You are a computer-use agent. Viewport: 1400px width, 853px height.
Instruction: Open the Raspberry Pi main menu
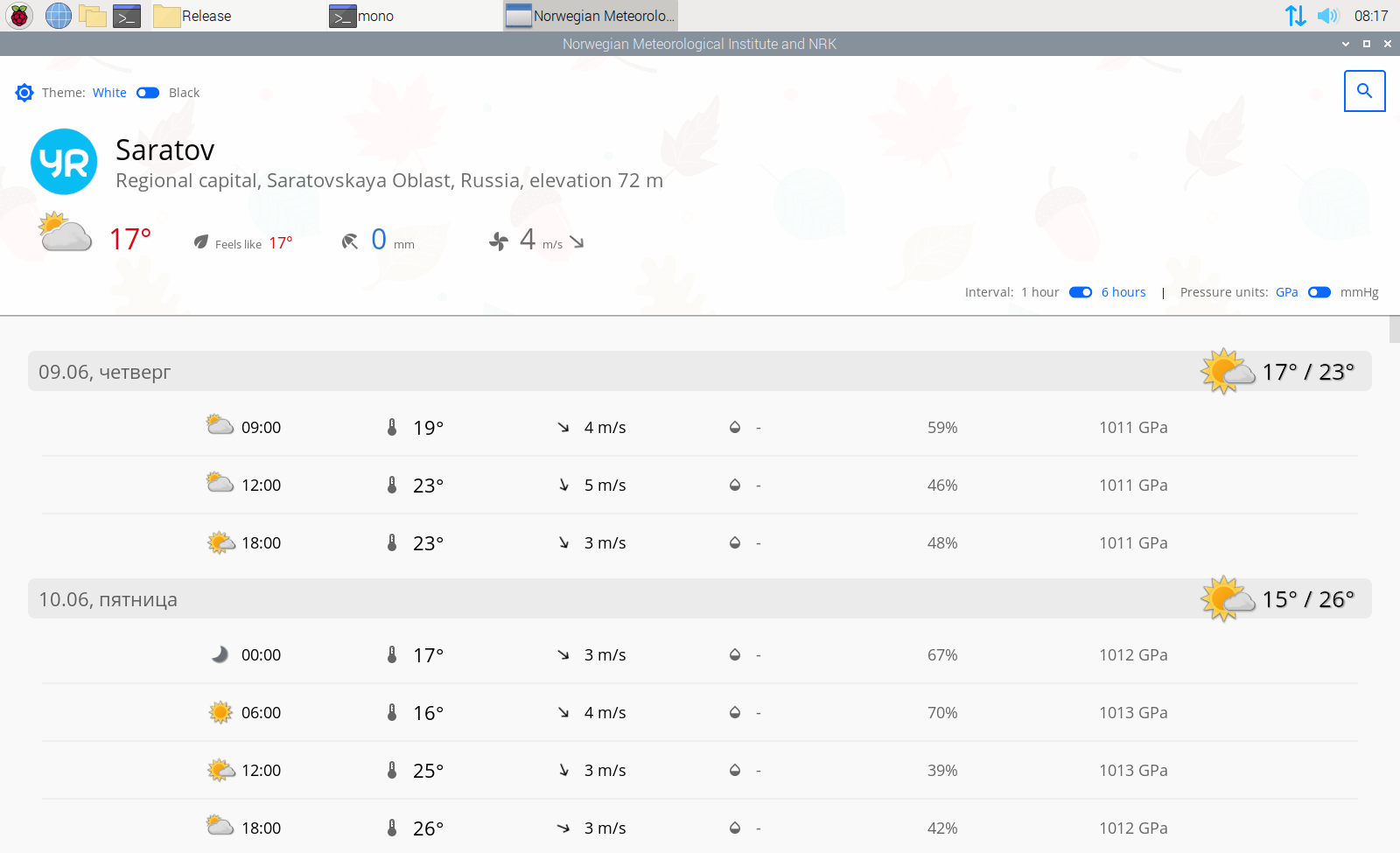coord(19,16)
